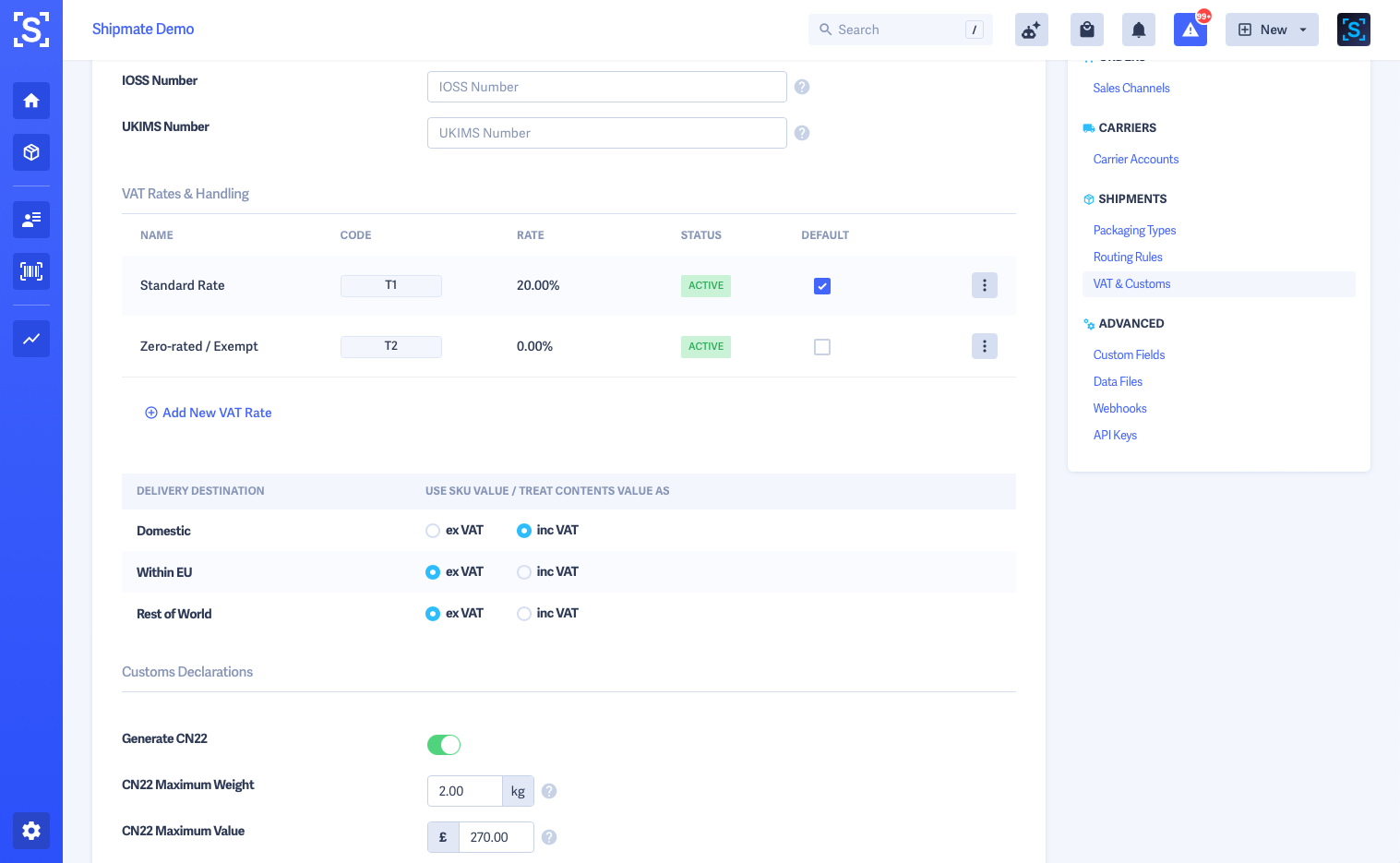This screenshot has width=1400, height=863.
Task: Go to Carrier Accounts settings
Action: click(1136, 160)
